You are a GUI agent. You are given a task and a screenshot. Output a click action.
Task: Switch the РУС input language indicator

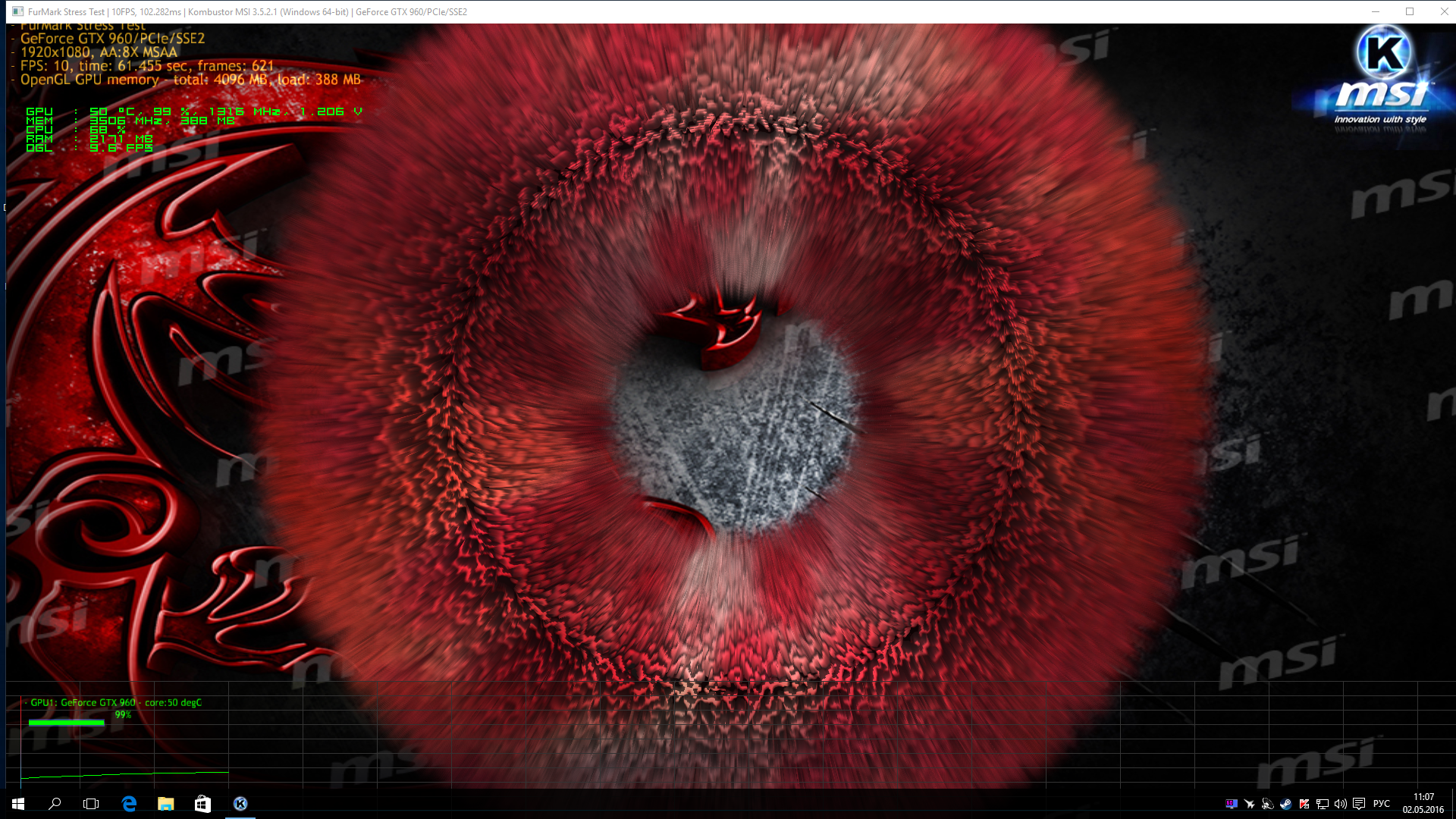pyautogui.click(x=1382, y=804)
